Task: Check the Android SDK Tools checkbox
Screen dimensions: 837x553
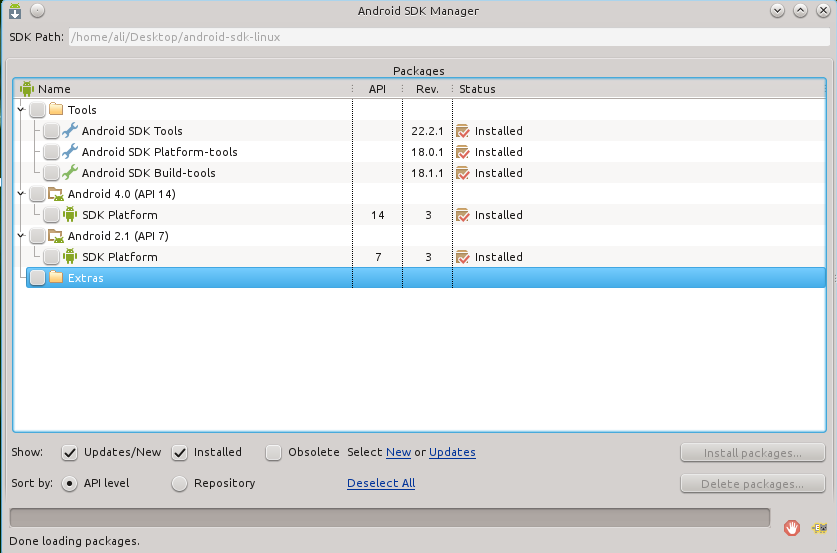Action: [x=51, y=131]
